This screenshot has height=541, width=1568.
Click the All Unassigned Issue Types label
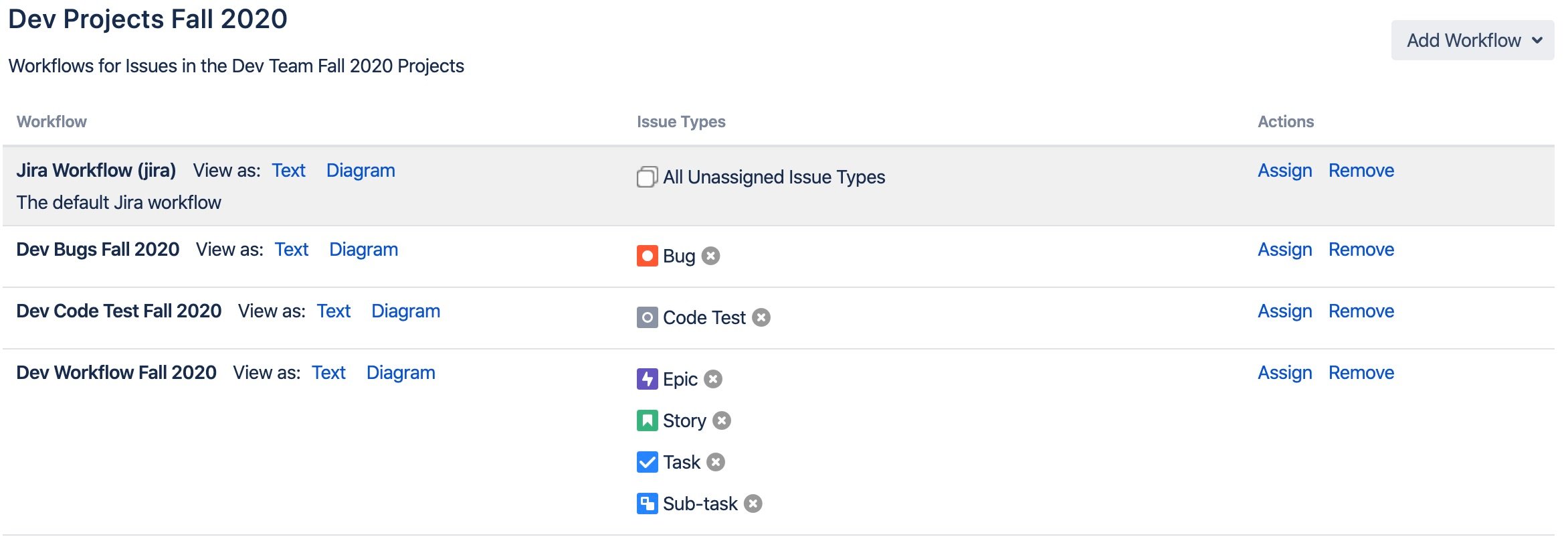[x=774, y=177]
